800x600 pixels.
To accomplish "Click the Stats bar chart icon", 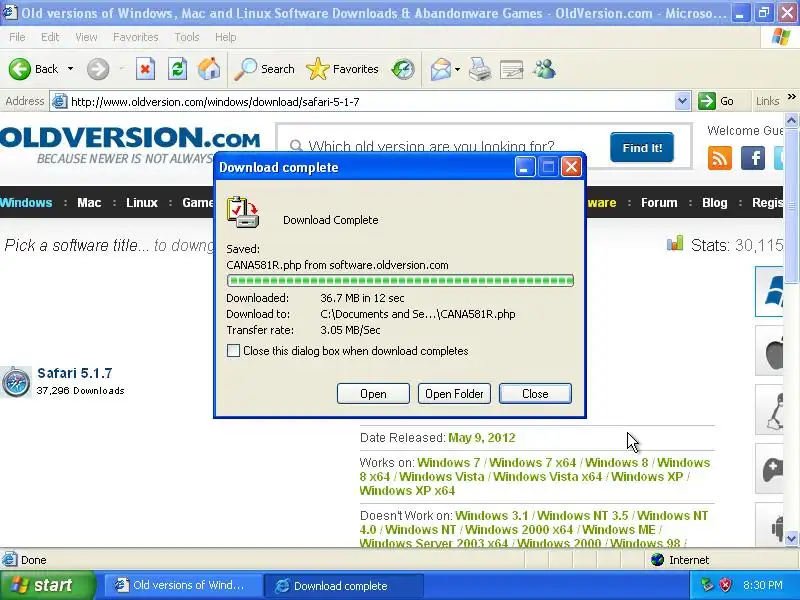I will (x=674, y=243).
